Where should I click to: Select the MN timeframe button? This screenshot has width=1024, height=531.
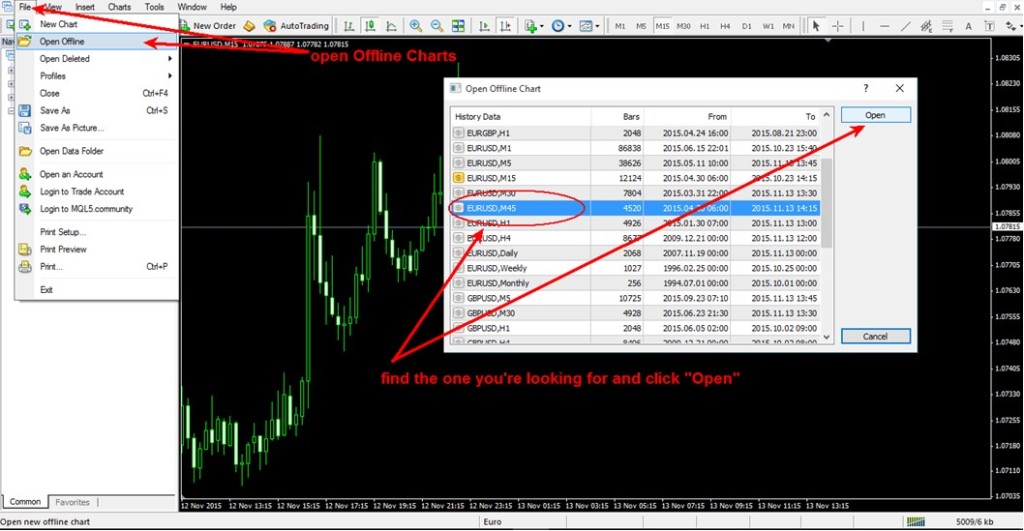pos(789,26)
